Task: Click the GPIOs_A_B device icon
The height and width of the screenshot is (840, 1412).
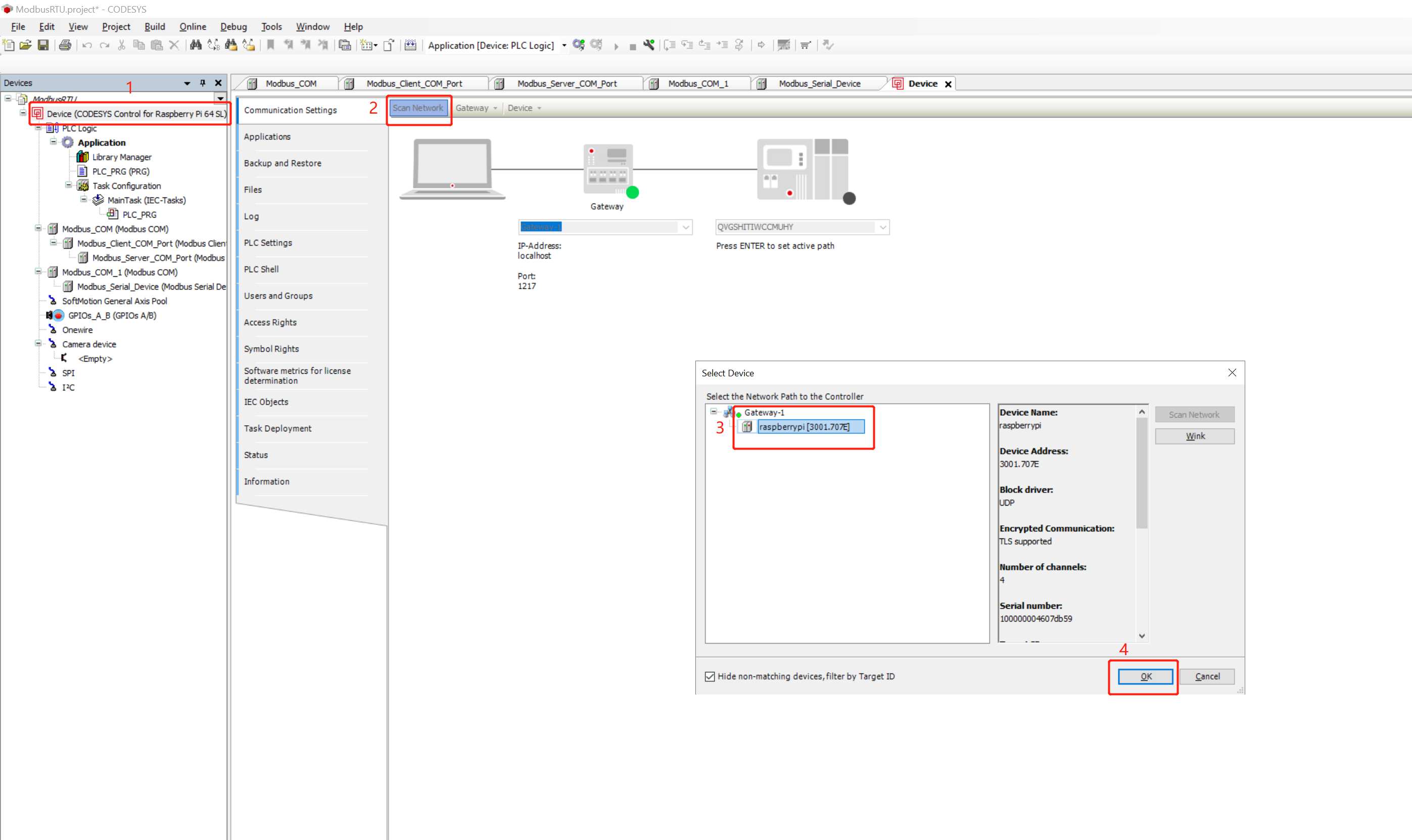Action: (58, 315)
